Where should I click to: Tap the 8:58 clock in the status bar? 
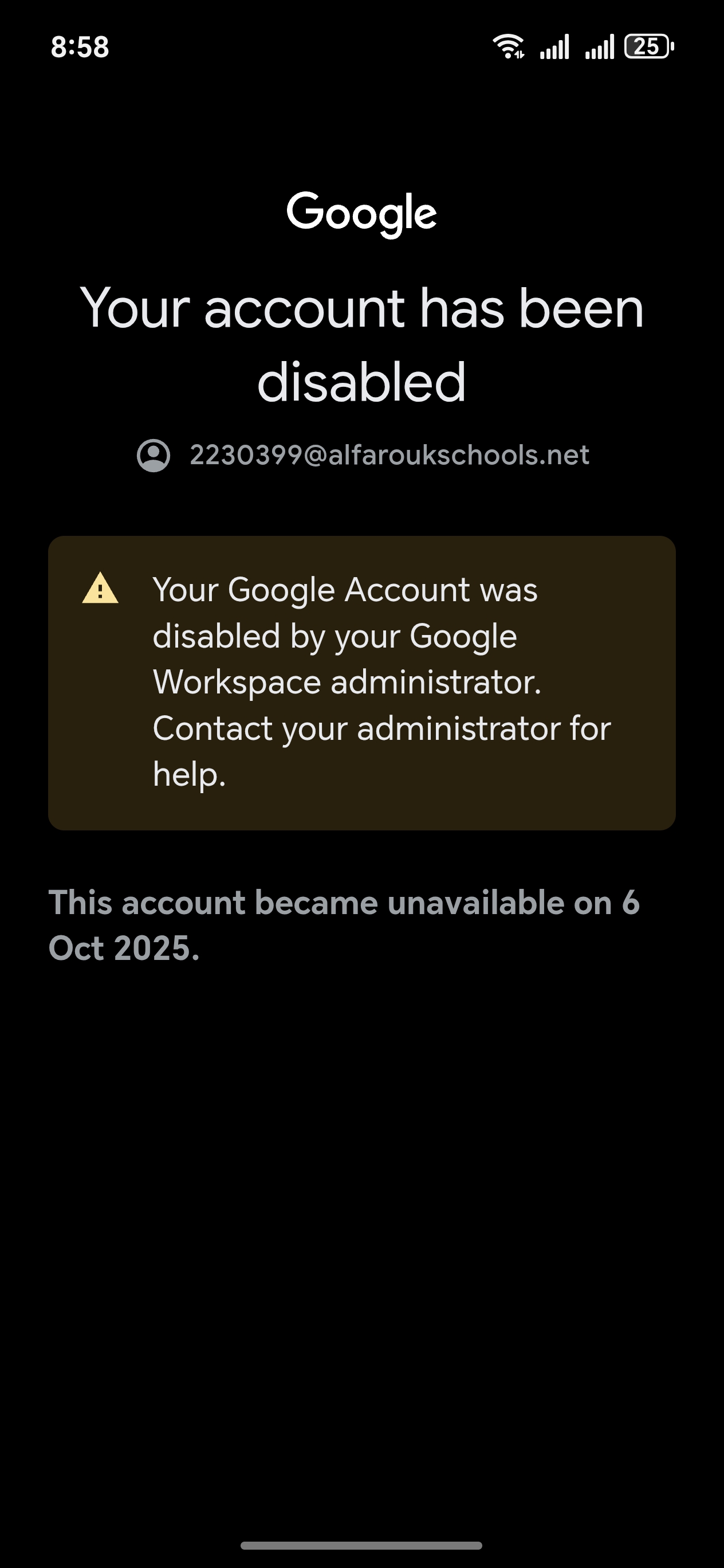pos(80,47)
